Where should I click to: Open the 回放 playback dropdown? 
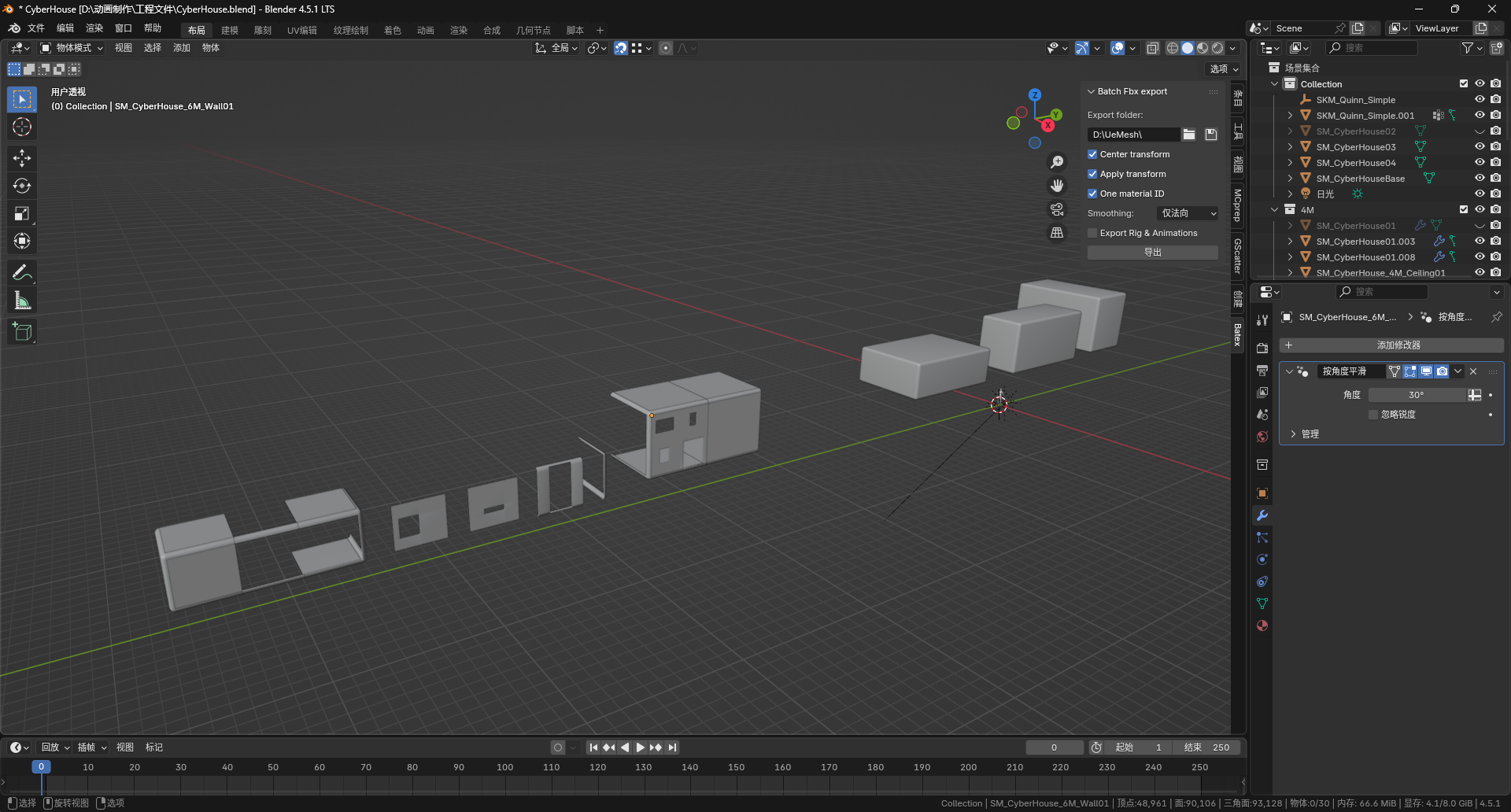coord(55,747)
